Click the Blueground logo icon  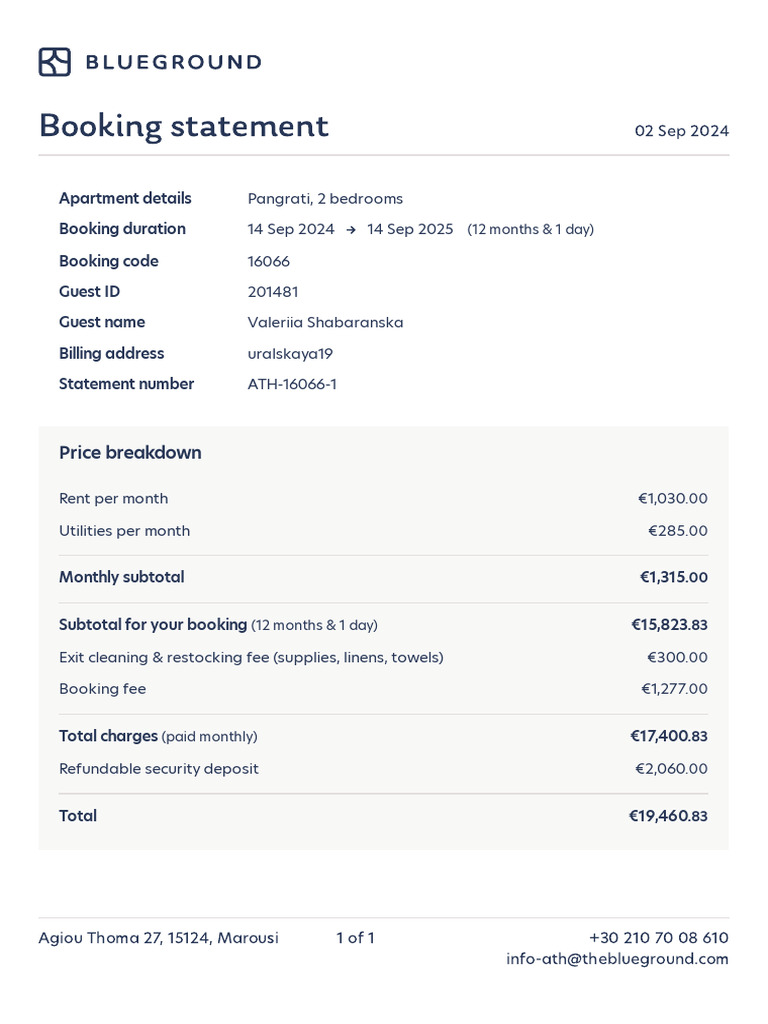(55, 62)
